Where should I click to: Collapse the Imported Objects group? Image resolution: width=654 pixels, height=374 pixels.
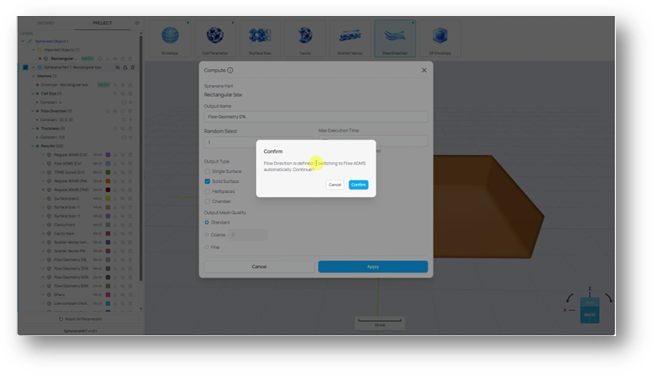click(x=33, y=50)
